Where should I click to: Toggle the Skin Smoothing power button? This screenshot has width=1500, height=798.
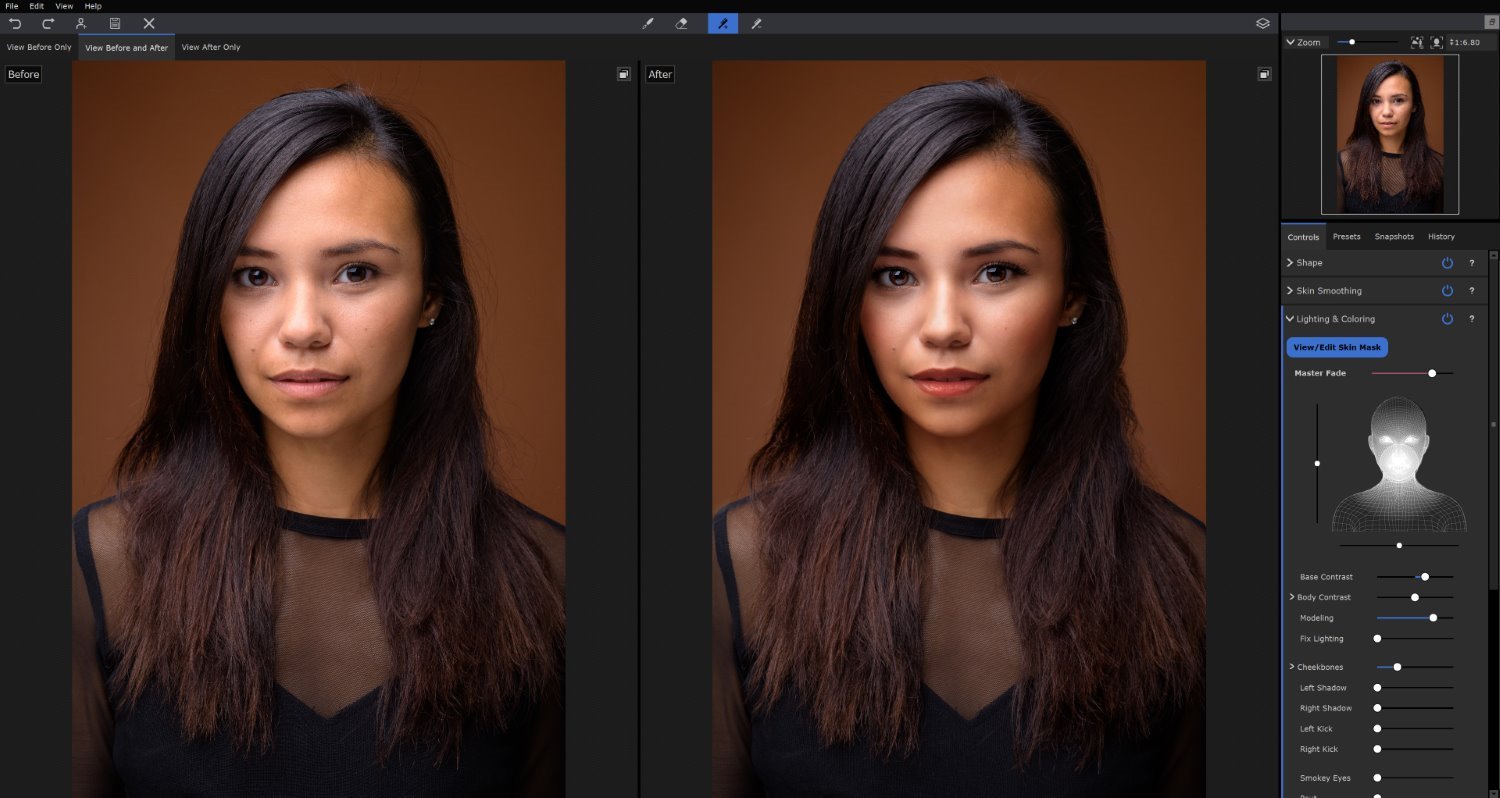coord(1447,291)
